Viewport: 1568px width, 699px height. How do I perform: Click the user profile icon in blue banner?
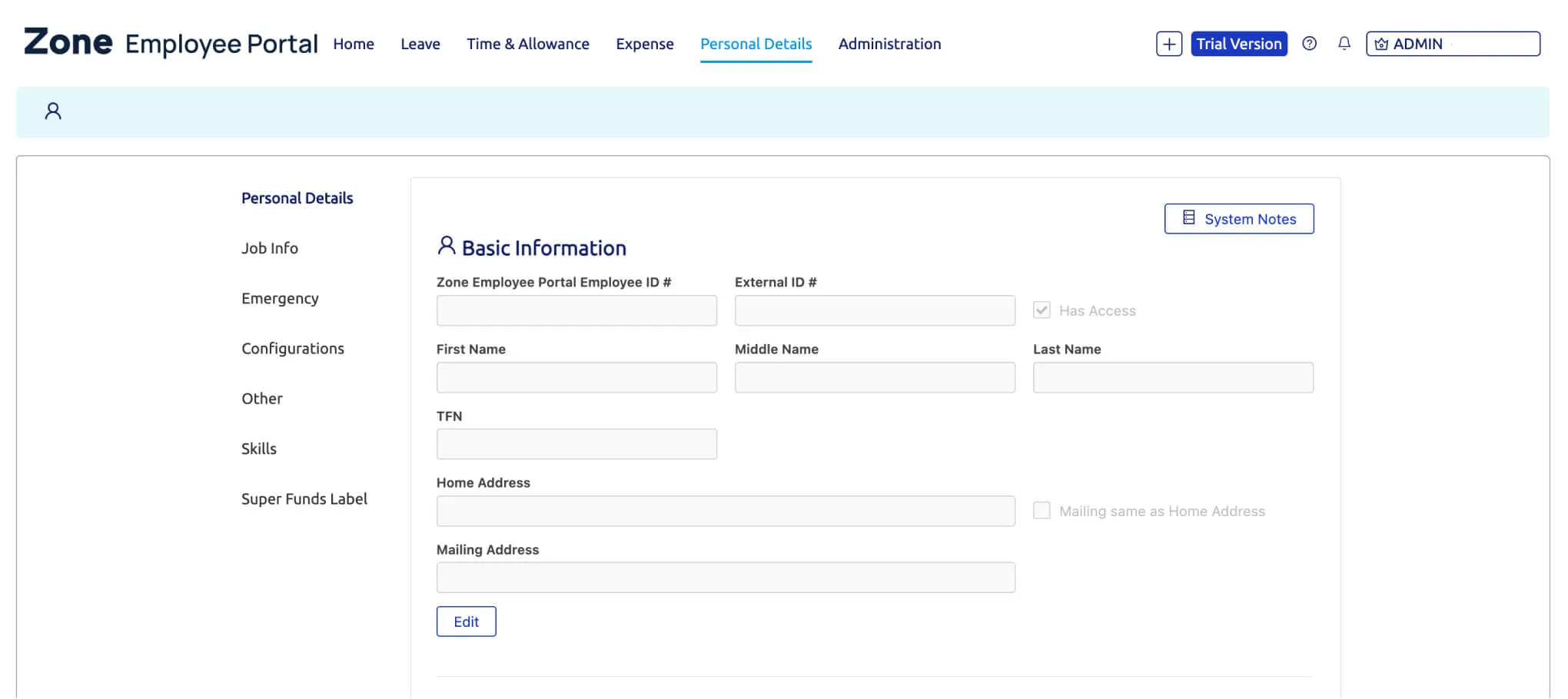click(x=53, y=111)
